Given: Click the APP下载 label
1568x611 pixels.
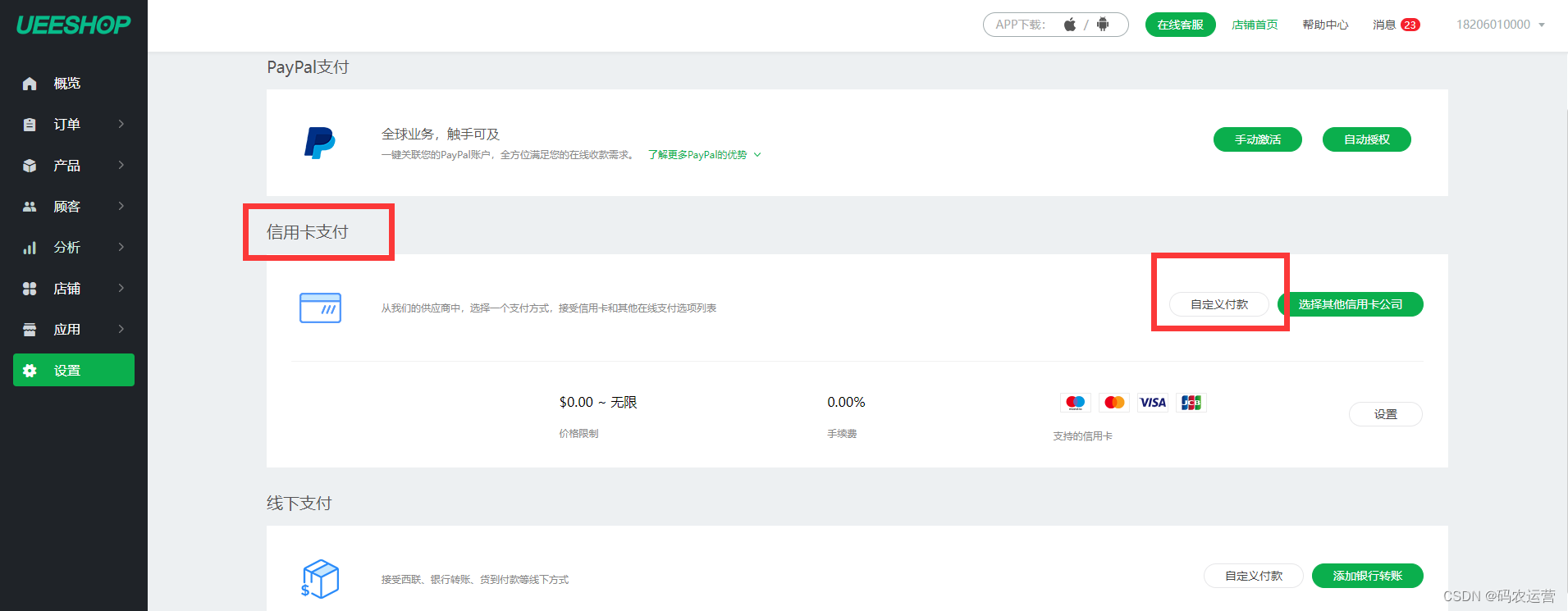Looking at the screenshot, I should coord(1021,25).
